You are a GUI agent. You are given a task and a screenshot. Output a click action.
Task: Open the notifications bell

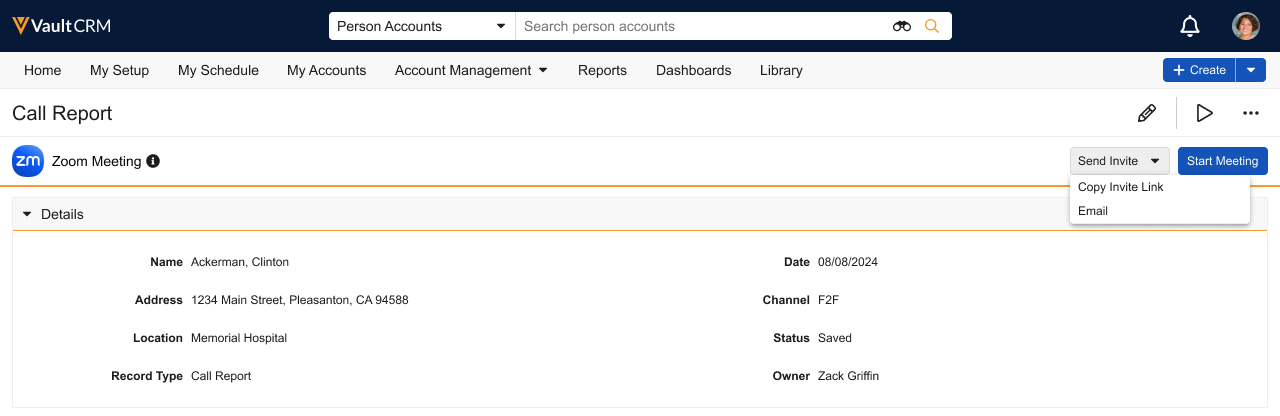1190,26
